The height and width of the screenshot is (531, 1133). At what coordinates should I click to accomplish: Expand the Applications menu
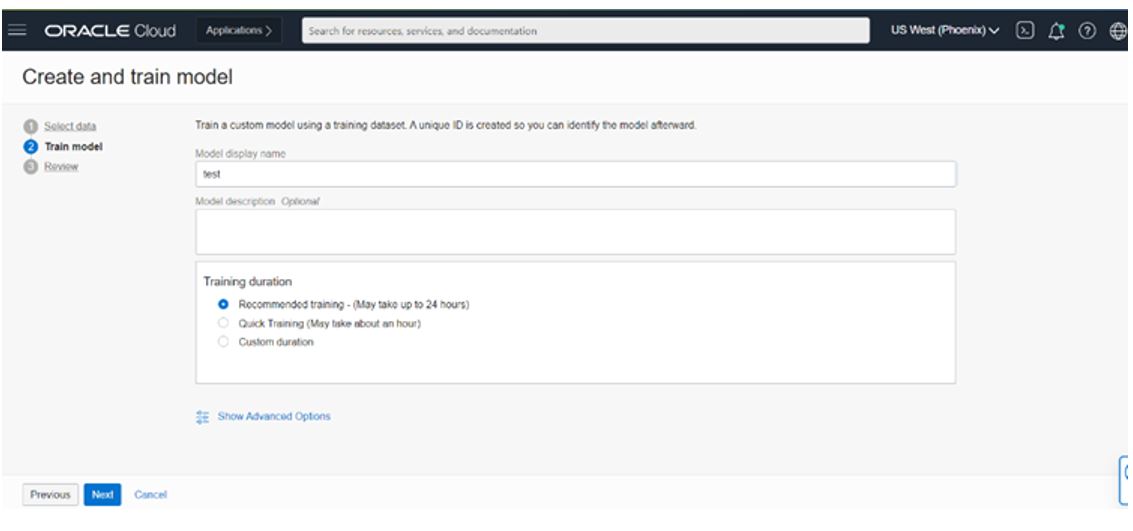239,30
